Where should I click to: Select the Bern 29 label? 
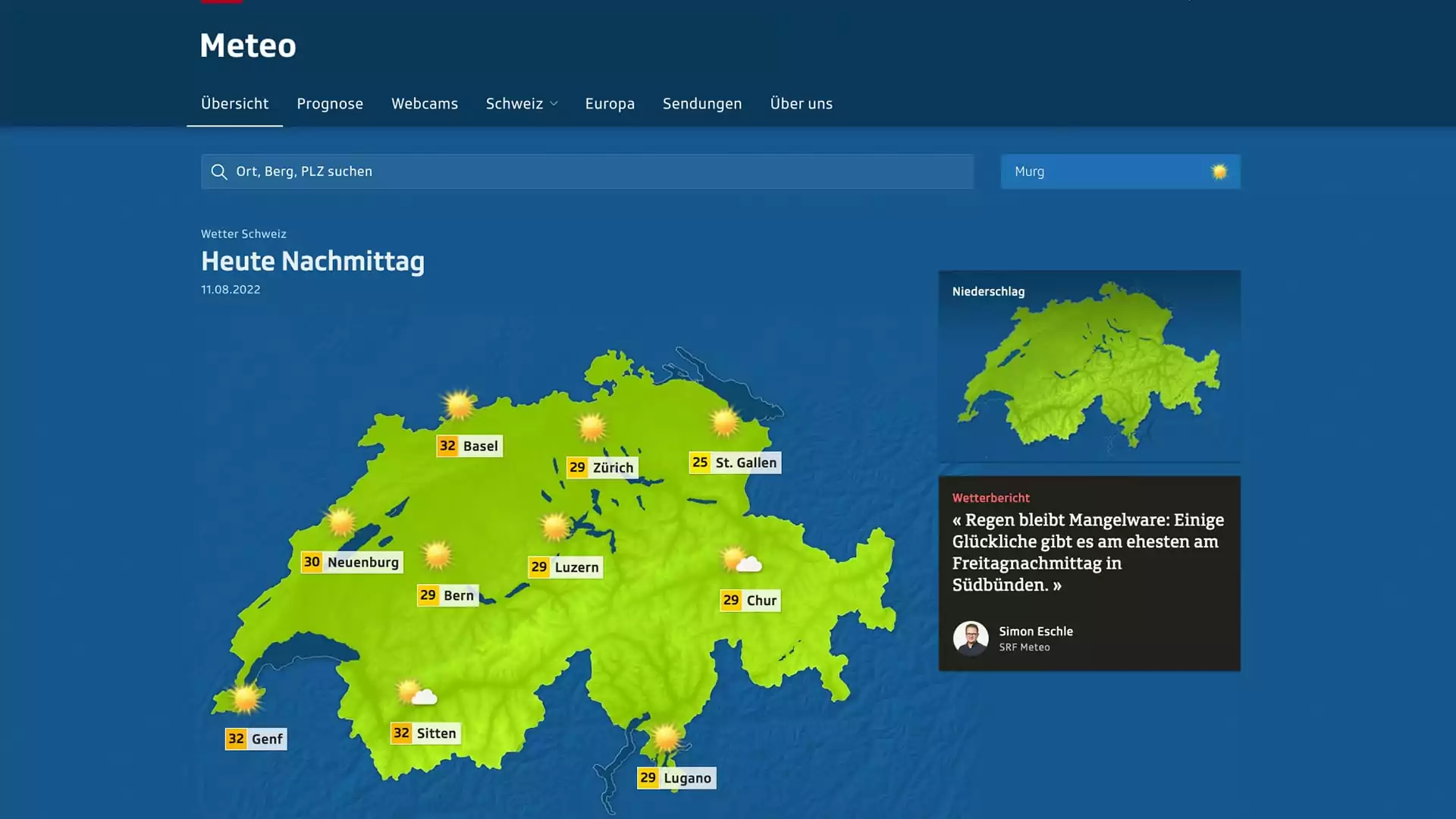tap(447, 595)
